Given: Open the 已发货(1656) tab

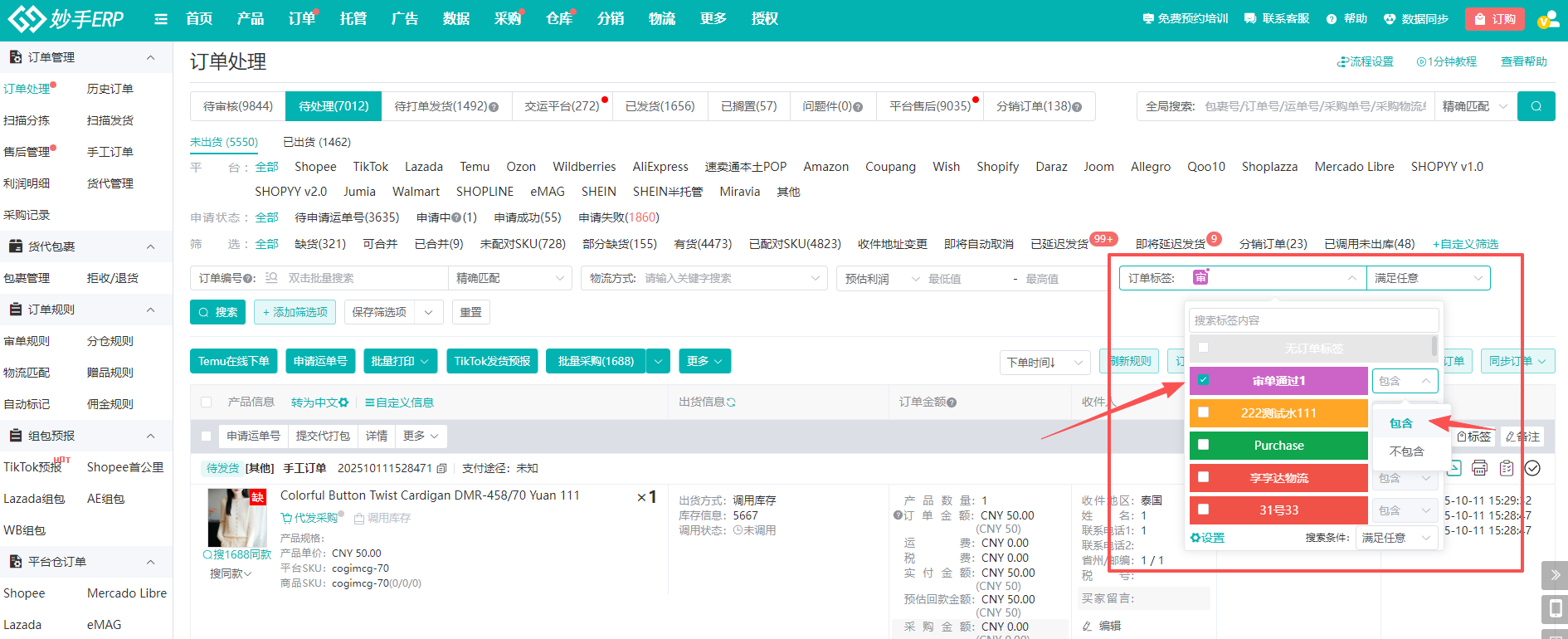Looking at the screenshot, I should 660,106.
